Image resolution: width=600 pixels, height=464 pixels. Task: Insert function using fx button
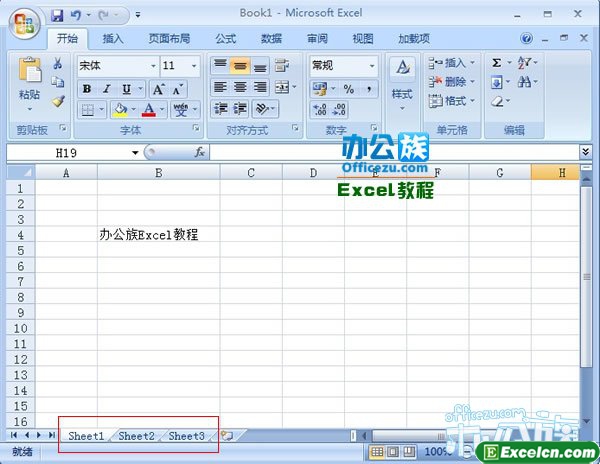tap(199, 152)
